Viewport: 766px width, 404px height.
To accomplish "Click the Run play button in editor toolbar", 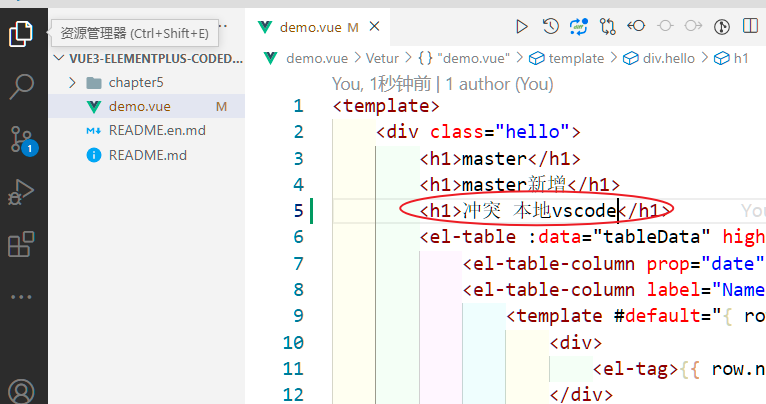I will (x=522, y=26).
